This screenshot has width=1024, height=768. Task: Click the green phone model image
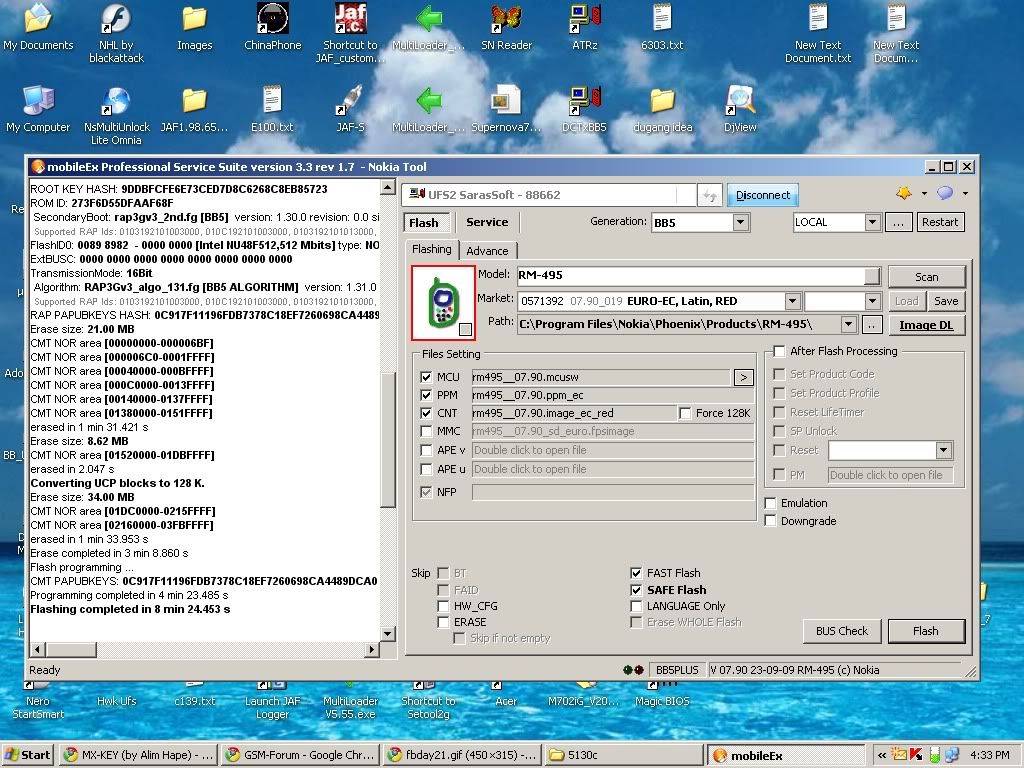tap(443, 302)
